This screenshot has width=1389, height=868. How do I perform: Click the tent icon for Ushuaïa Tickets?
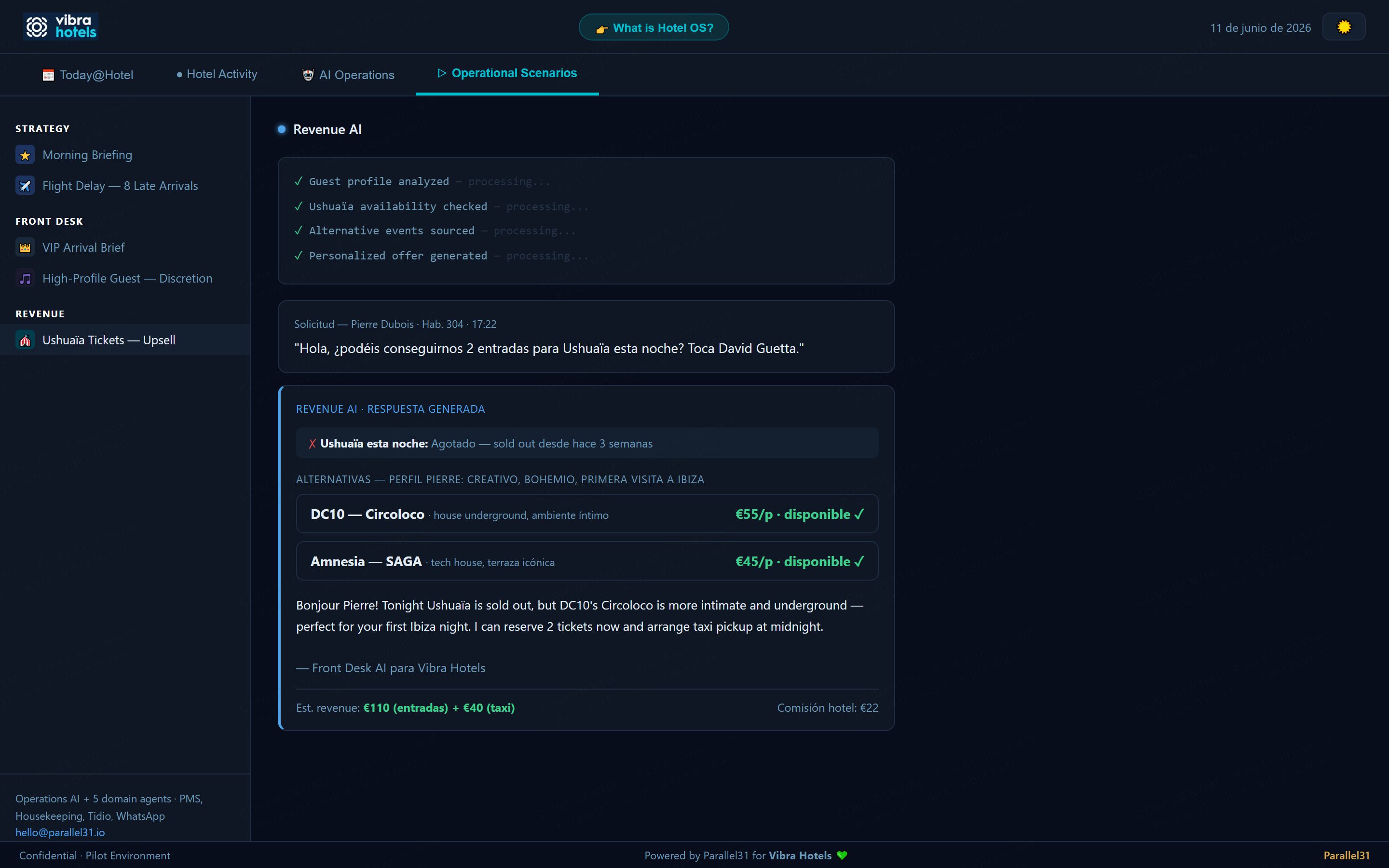tap(25, 340)
